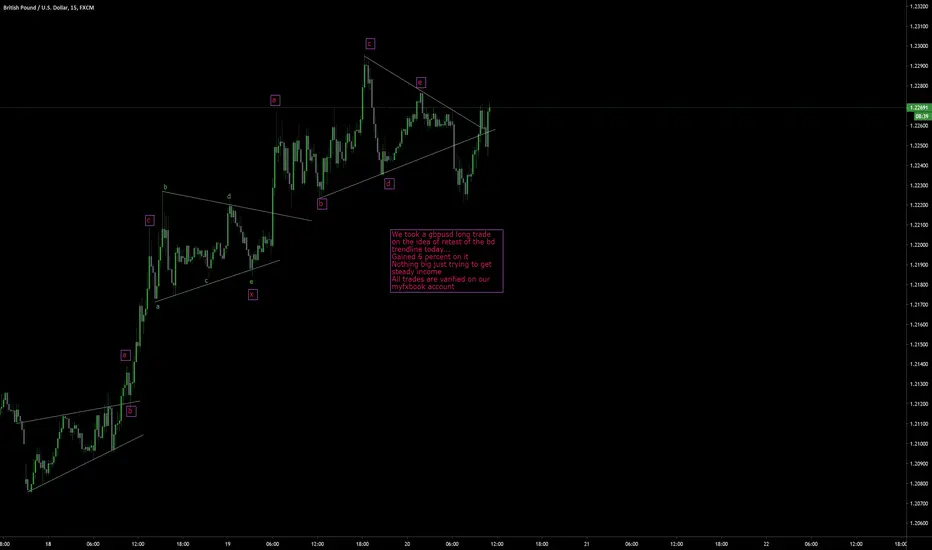Click price axis label 1.22000
The image size is (932, 550).
919,245
